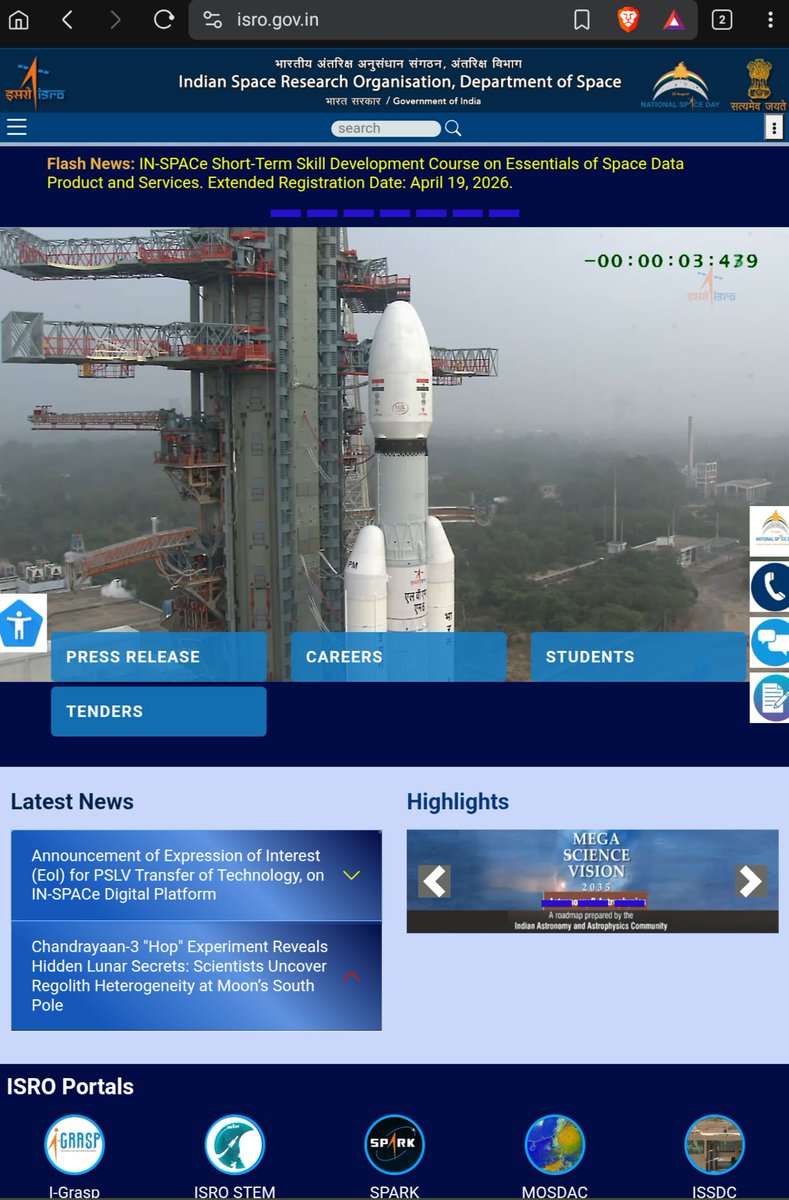Click the SPARK portal label
This screenshot has height=1200, width=789.
[394, 1192]
